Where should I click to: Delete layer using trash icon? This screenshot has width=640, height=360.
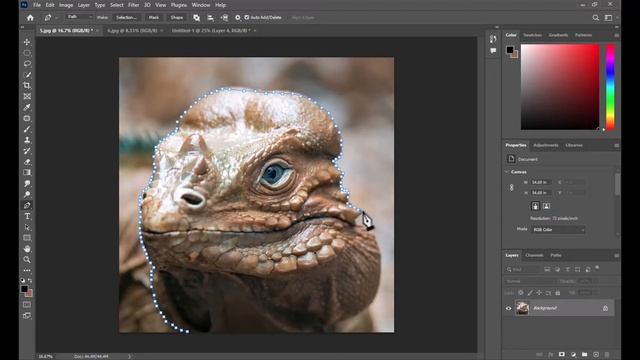(x=607, y=354)
